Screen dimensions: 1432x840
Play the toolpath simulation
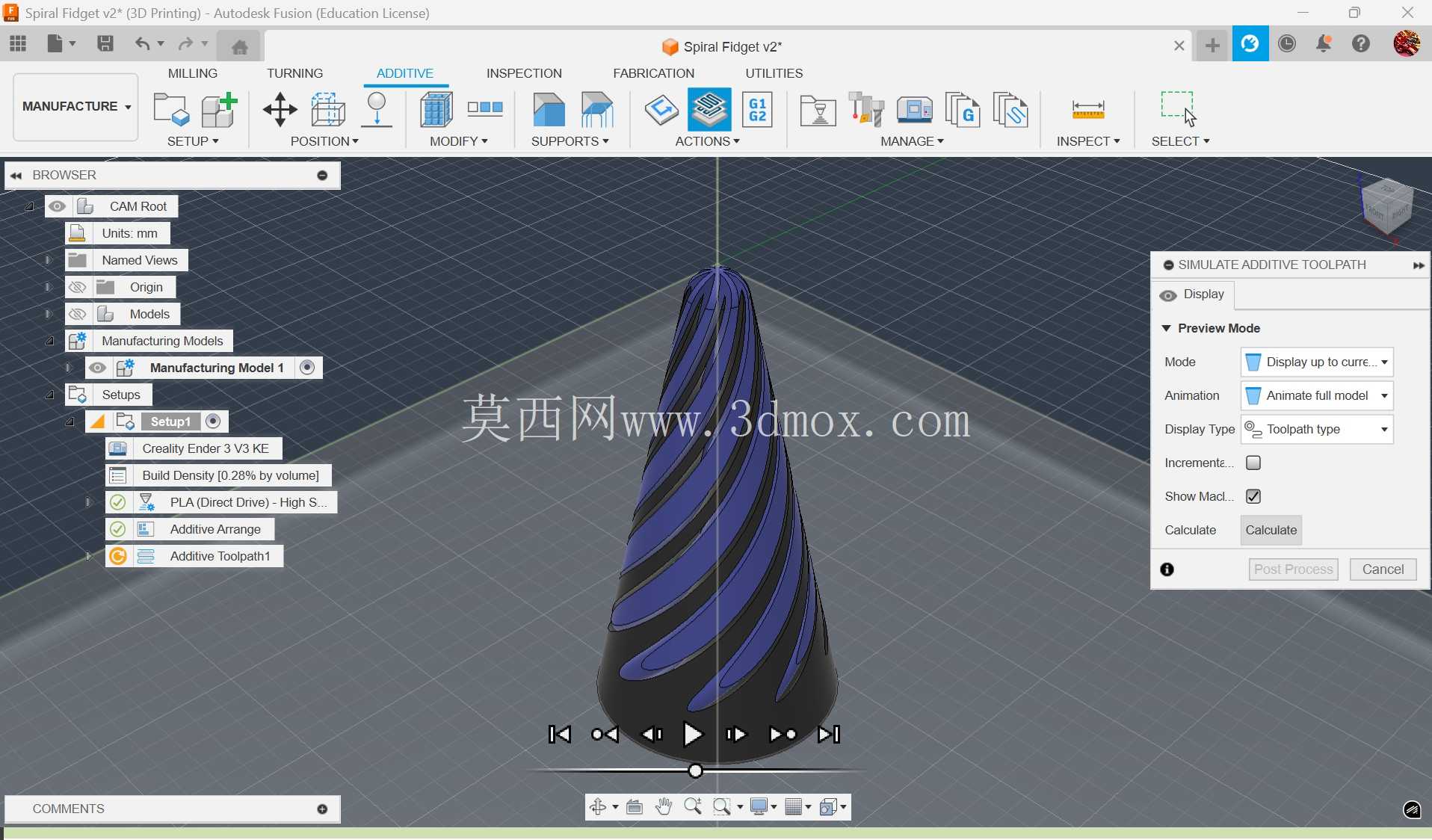[x=693, y=735]
